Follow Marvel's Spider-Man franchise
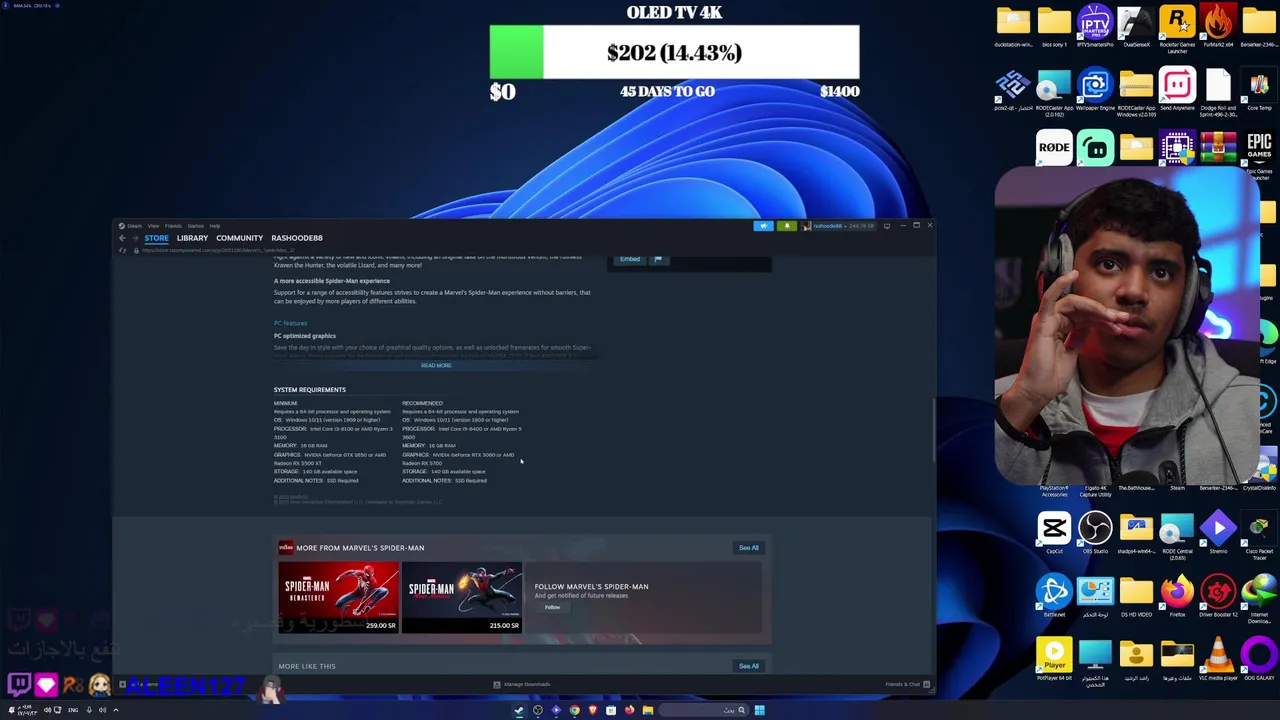The image size is (1280, 720). [552, 607]
